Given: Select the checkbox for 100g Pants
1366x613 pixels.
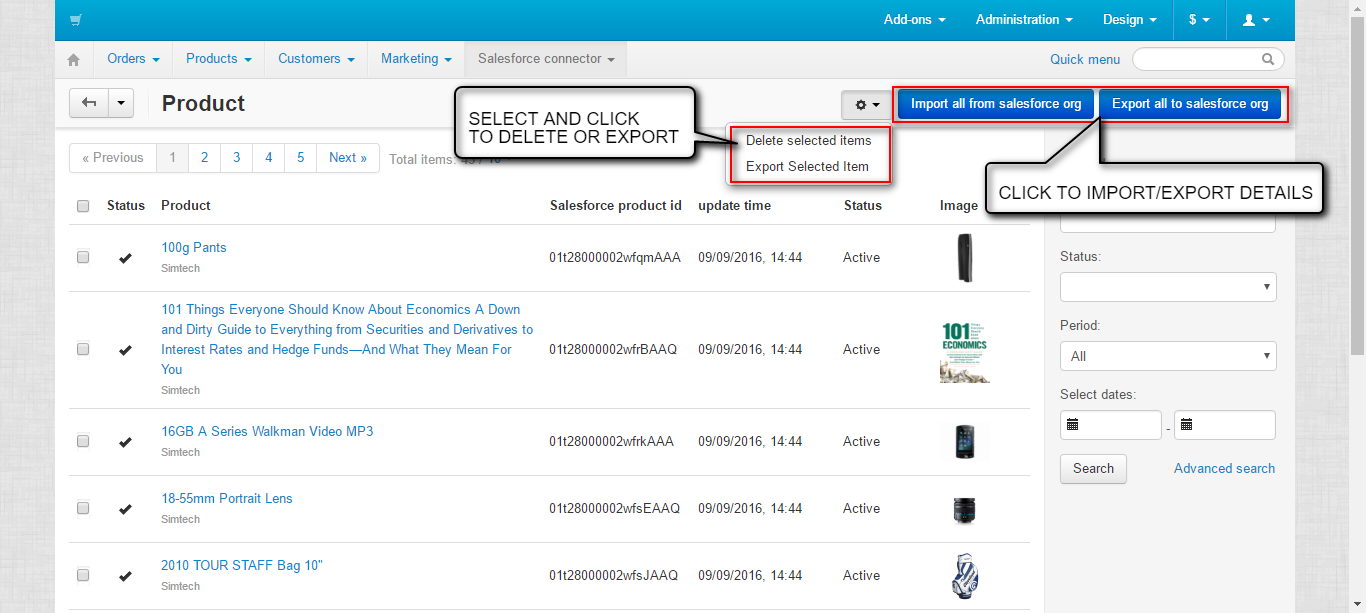Looking at the screenshot, I should (83, 257).
